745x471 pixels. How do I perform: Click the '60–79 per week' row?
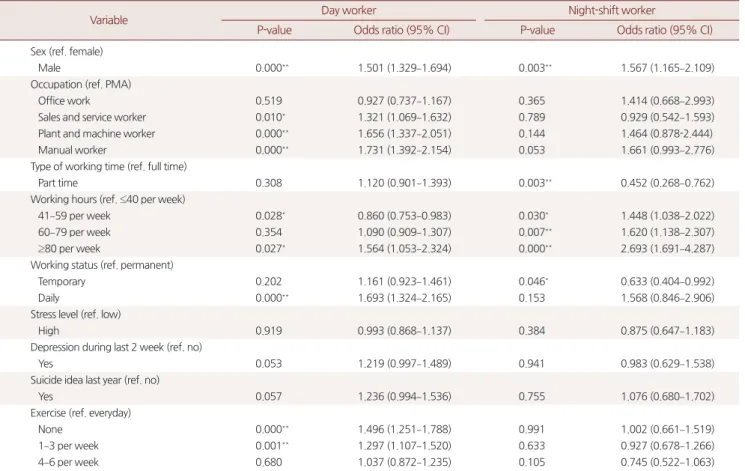[x=74, y=232]
